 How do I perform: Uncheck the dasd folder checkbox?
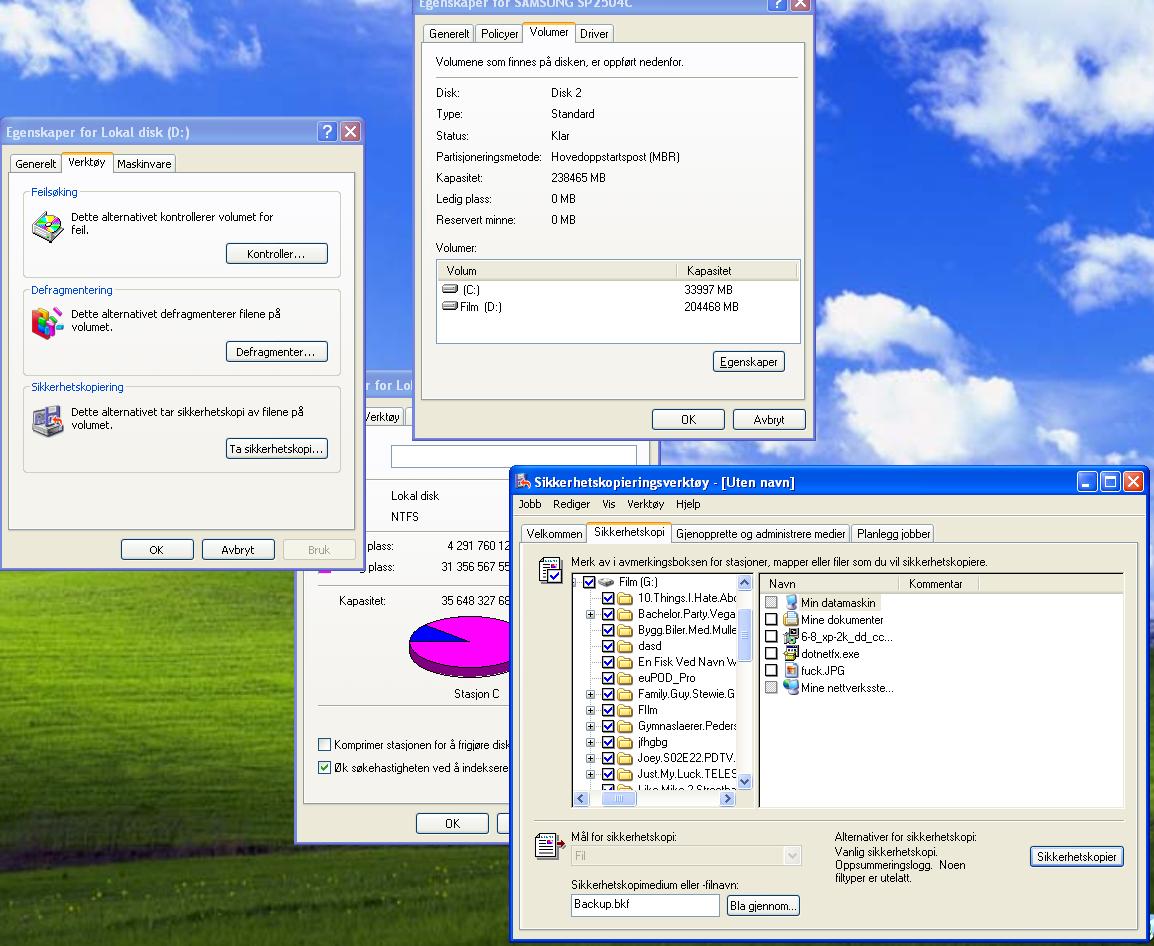click(608, 646)
